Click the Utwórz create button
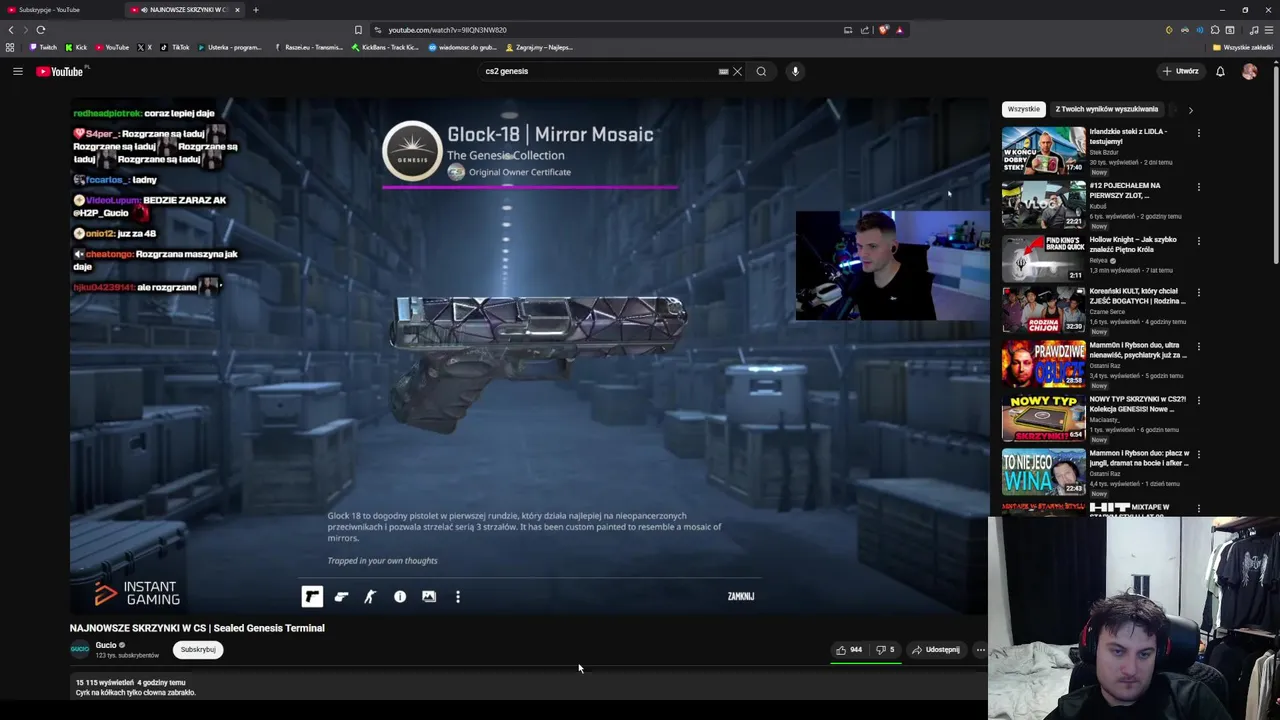 coord(1180,71)
